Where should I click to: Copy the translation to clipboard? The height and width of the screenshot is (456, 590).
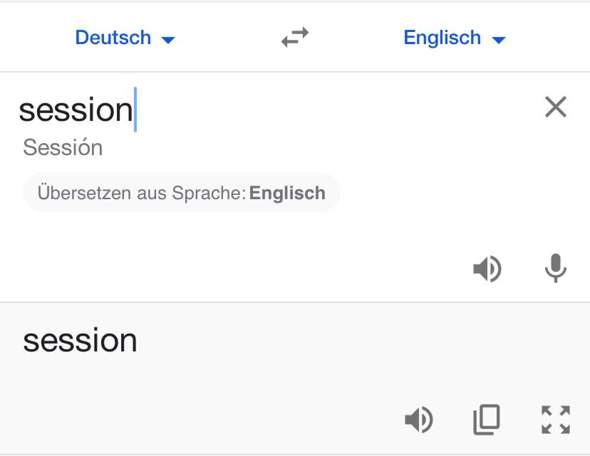tap(487, 420)
